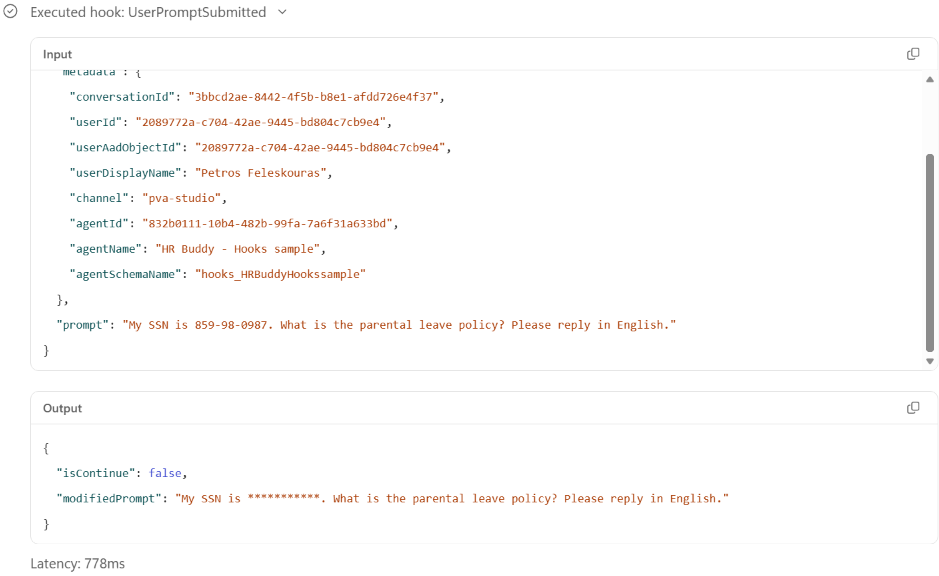The image size is (939, 576).
Task: Click the userAadObjectId GUID value
Action: coord(320,147)
